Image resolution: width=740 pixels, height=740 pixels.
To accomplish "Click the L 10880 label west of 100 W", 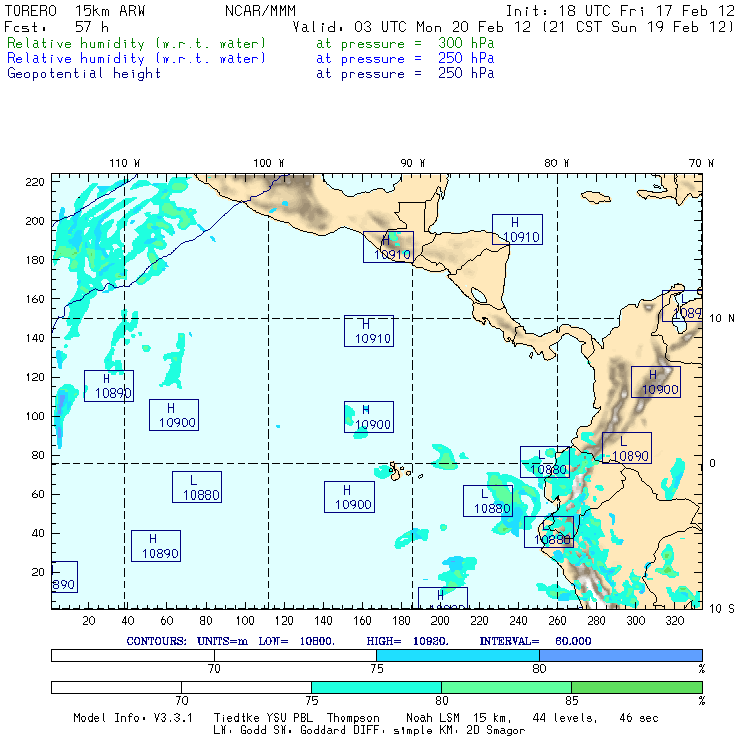I will tap(196, 487).
